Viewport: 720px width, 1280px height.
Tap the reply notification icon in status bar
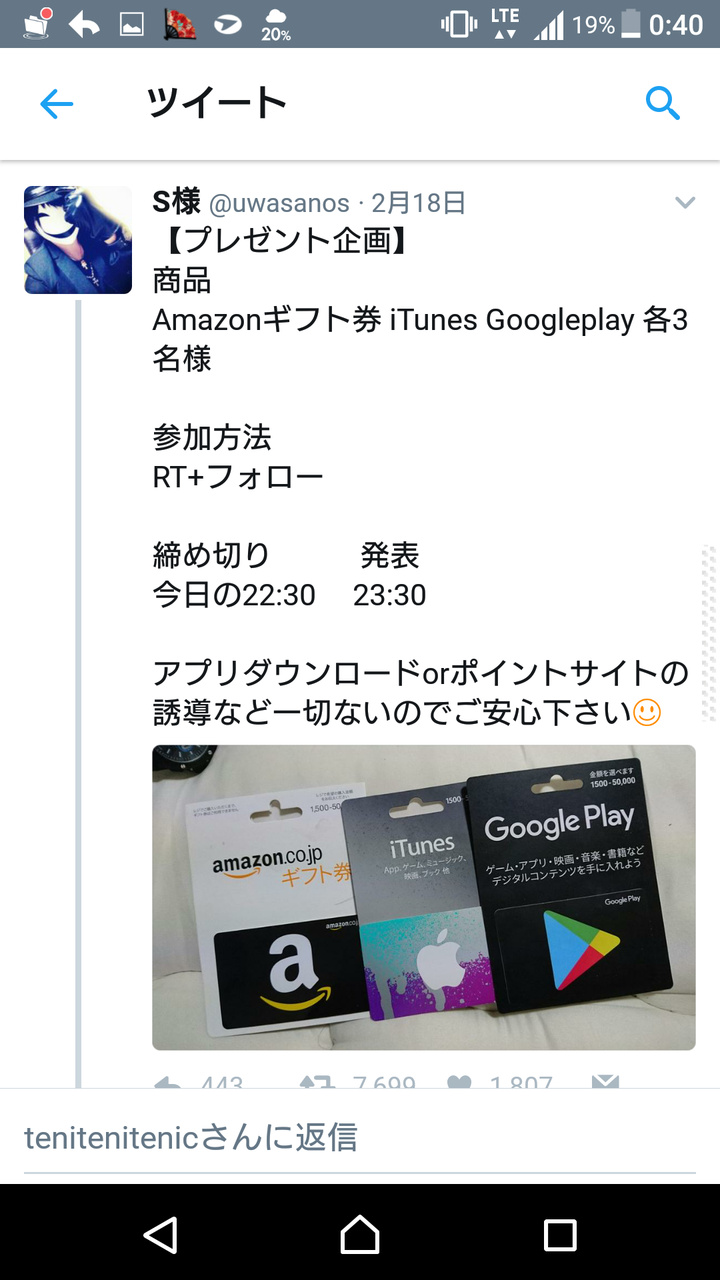(x=84, y=24)
